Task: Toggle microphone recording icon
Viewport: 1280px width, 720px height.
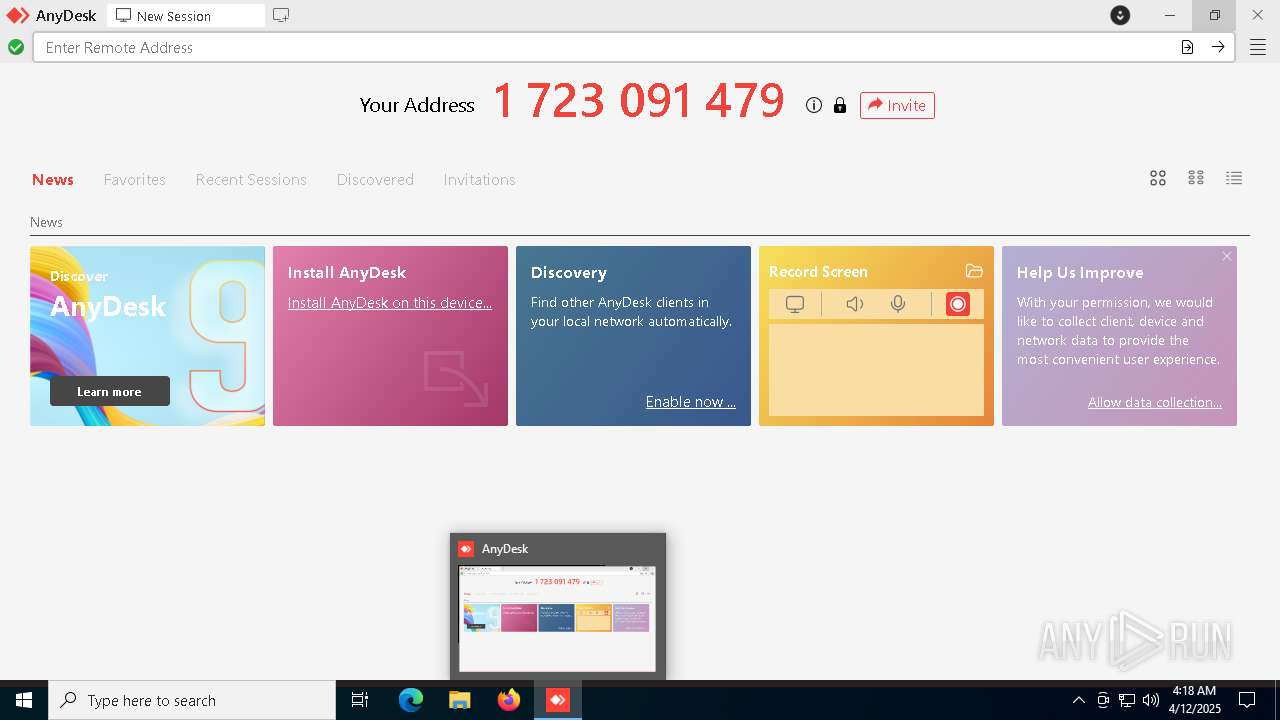Action: [898, 304]
